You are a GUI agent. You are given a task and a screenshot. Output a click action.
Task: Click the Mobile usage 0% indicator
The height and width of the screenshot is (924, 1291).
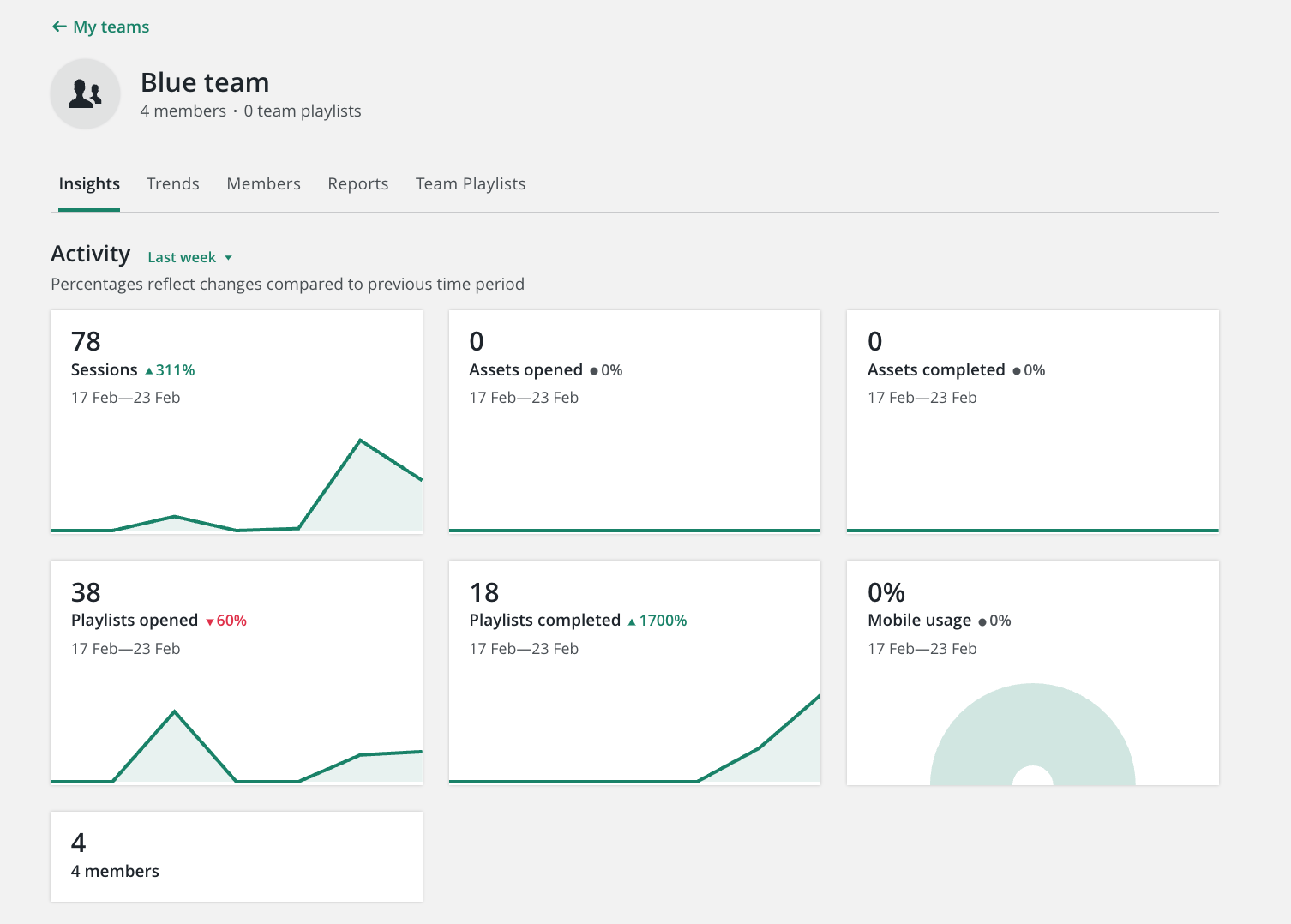click(994, 621)
